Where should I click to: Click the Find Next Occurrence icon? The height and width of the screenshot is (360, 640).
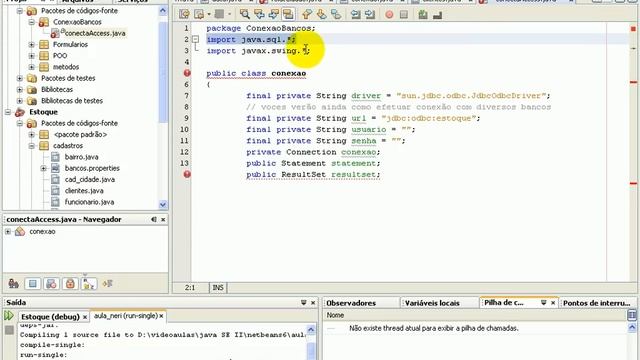point(273,15)
